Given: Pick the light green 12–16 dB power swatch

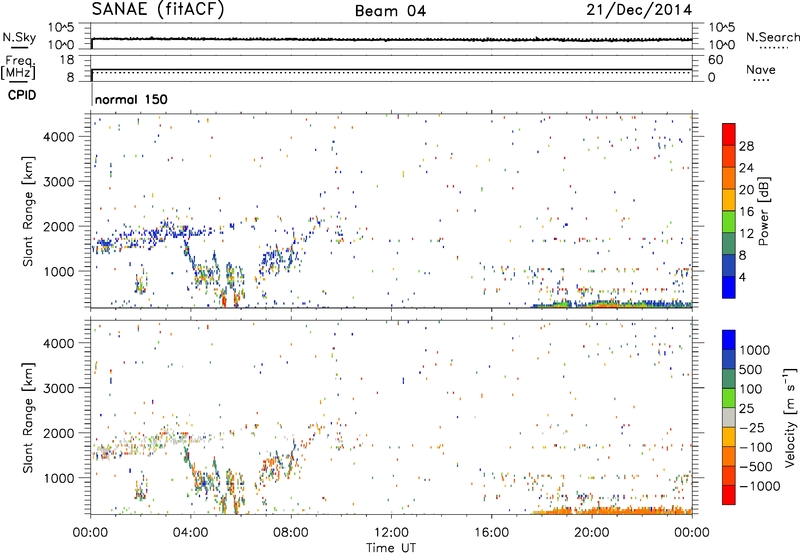Looking at the screenshot, I should 729,222.
